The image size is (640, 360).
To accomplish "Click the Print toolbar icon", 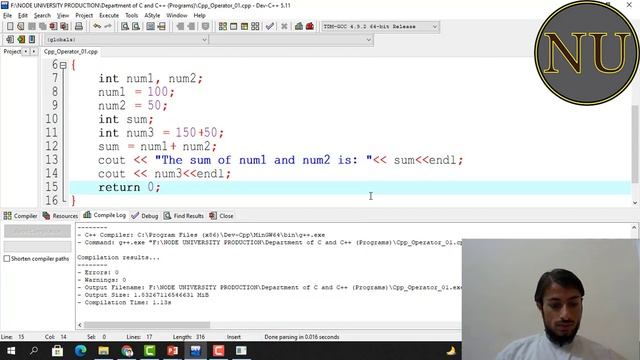I will point(79,27).
